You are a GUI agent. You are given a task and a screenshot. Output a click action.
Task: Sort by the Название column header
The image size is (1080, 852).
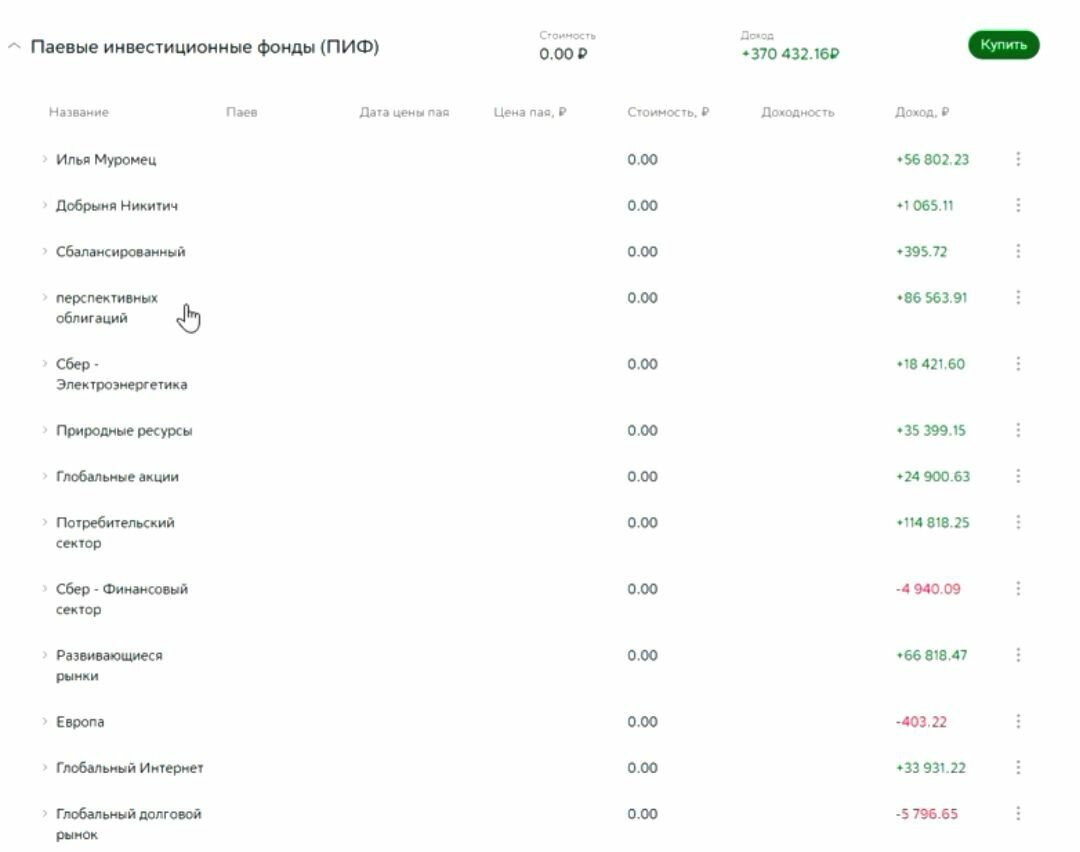[78, 112]
